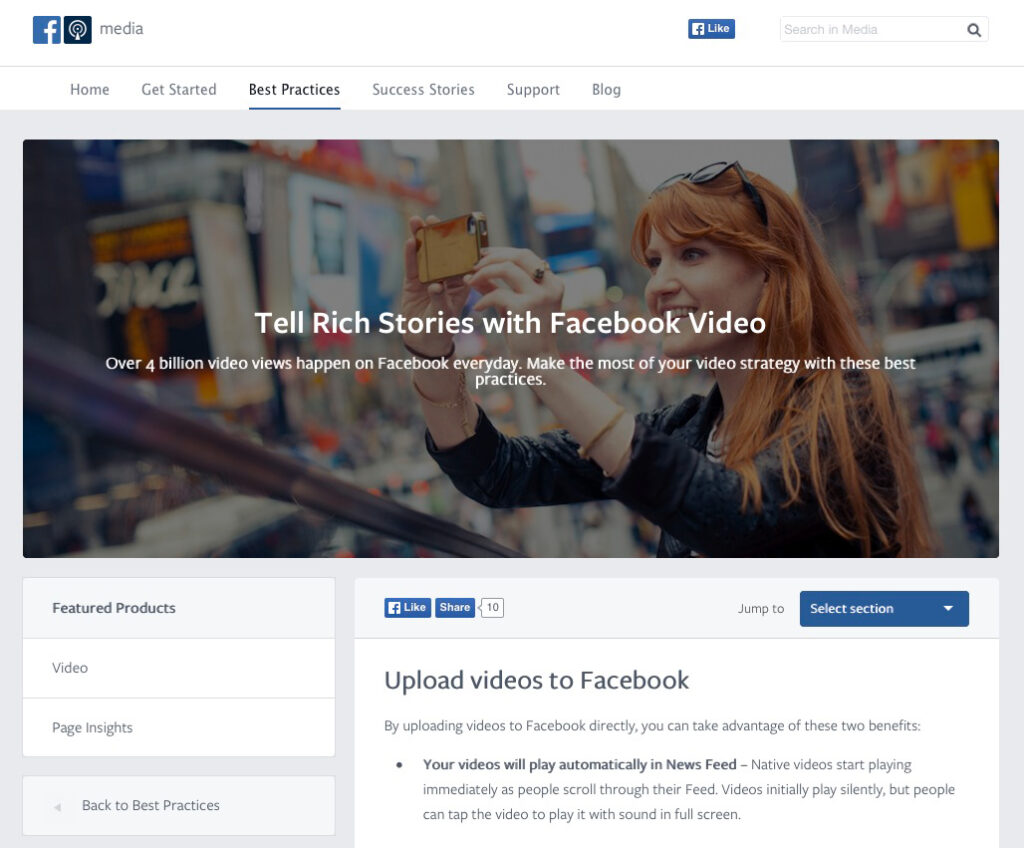Screen dimensions: 1024x848
Task: Go to Page Insights from the sidebar
Action: tap(92, 727)
